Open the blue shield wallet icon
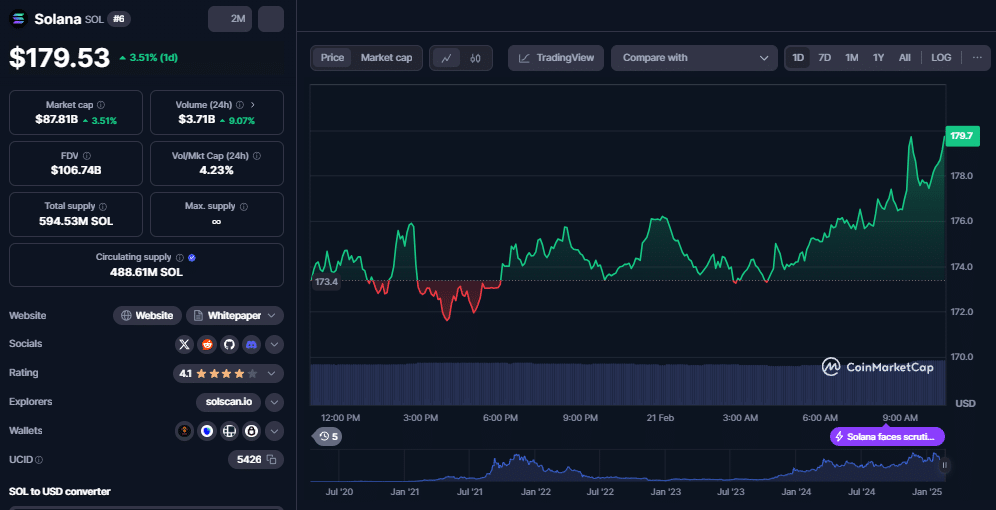 (x=206, y=431)
